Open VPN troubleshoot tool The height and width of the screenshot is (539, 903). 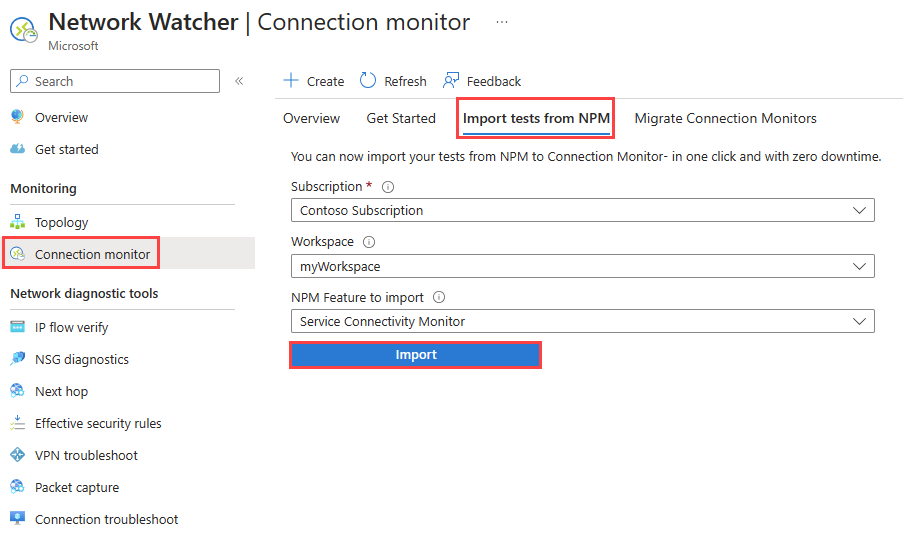86,456
